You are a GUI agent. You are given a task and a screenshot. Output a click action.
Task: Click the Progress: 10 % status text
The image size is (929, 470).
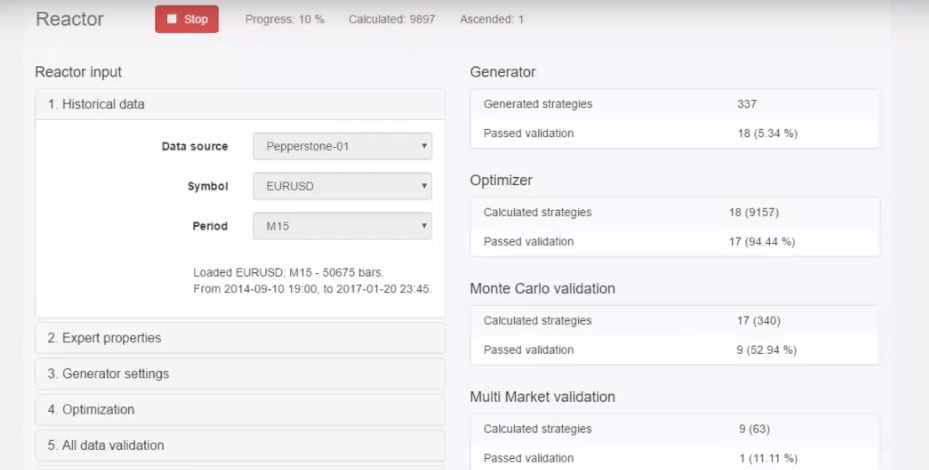(x=284, y=19)
